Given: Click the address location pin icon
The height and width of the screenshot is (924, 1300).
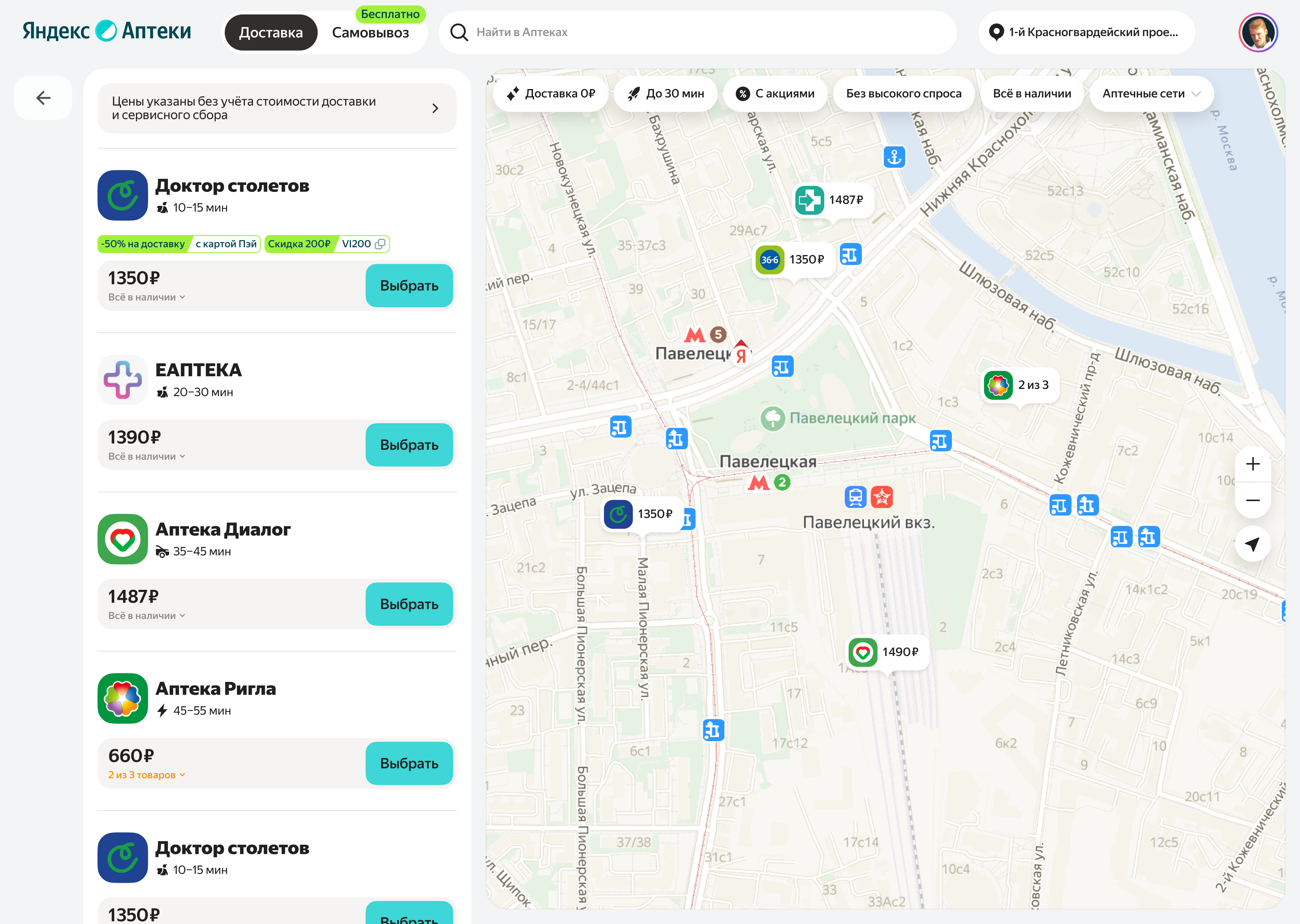Looking at the screenshot, I should [996, 32].
